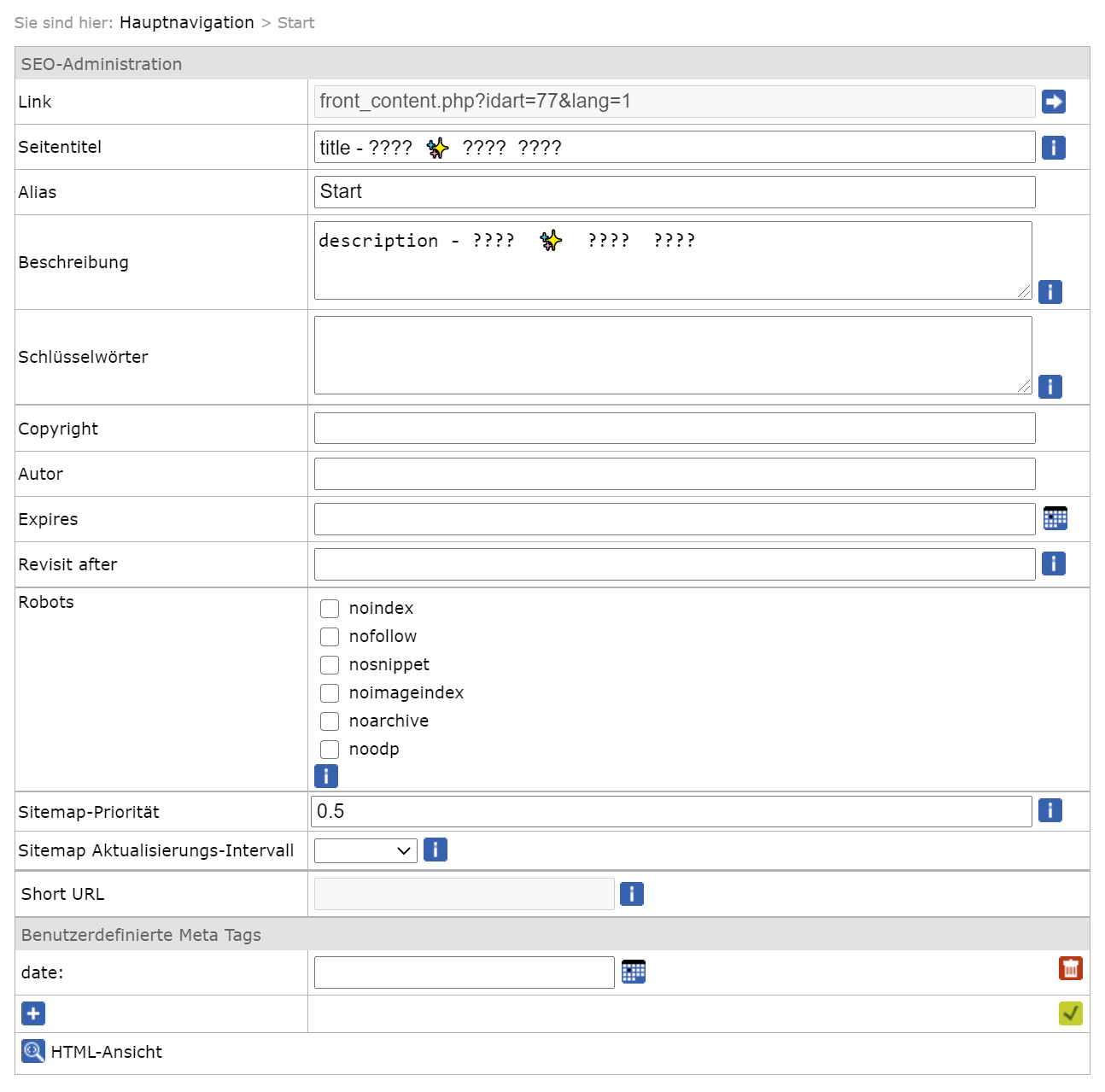
Task: Click the blue arrow icon beside Link field
Action: (1053, 102)
